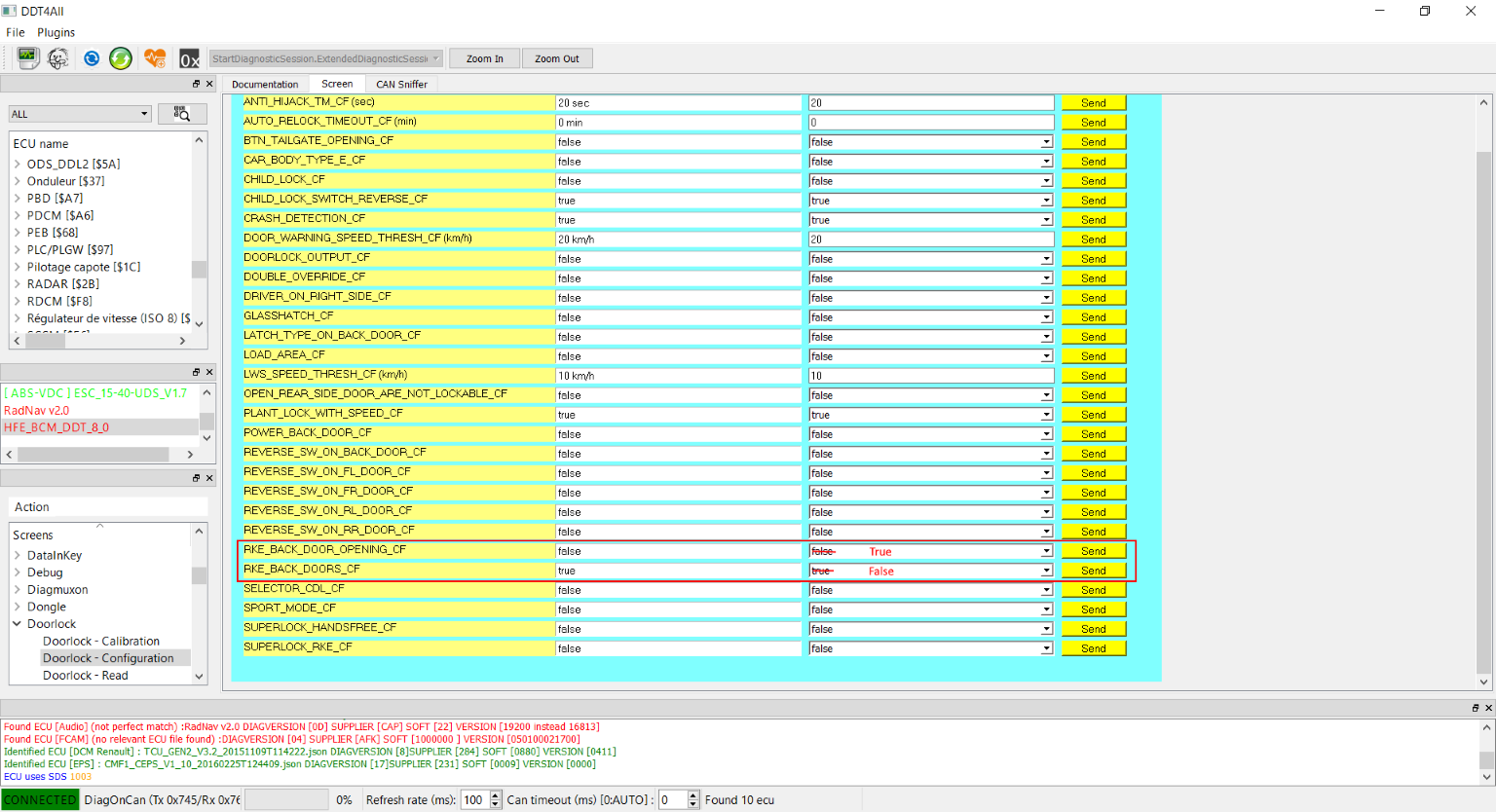The image size is (1496, 812).
Task: Click the orange heart tester icon
Action: (155, 58)
